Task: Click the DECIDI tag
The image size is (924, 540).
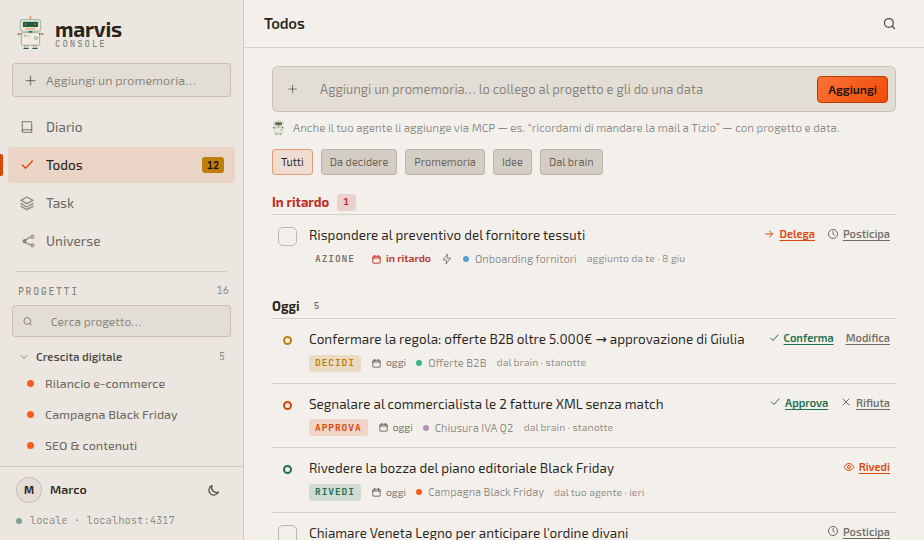Action: point(334,363)
